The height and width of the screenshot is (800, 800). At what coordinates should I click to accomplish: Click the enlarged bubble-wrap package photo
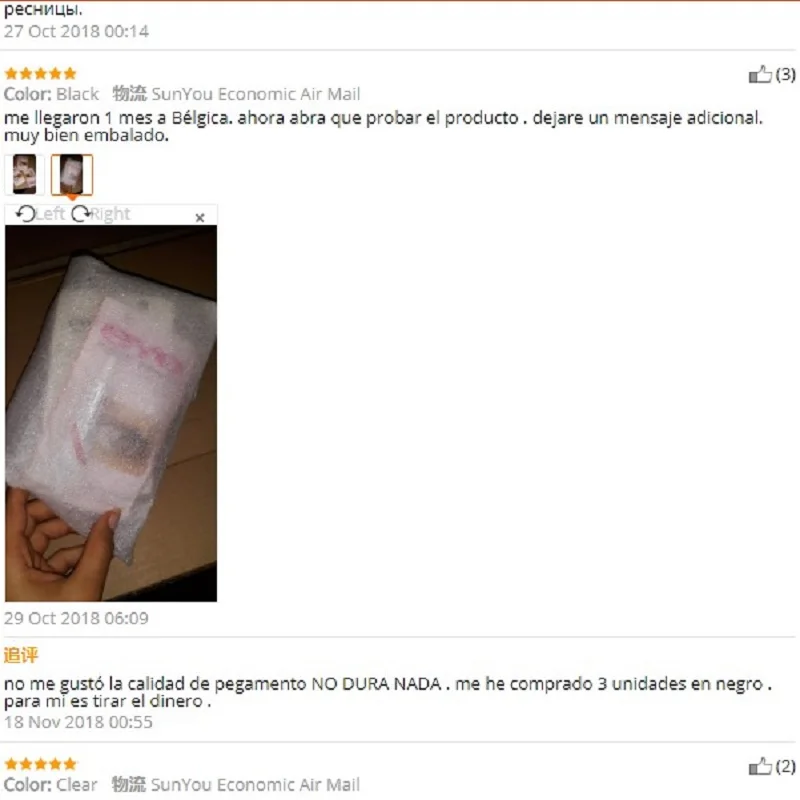pyautogui.click(x=111, y=413)
